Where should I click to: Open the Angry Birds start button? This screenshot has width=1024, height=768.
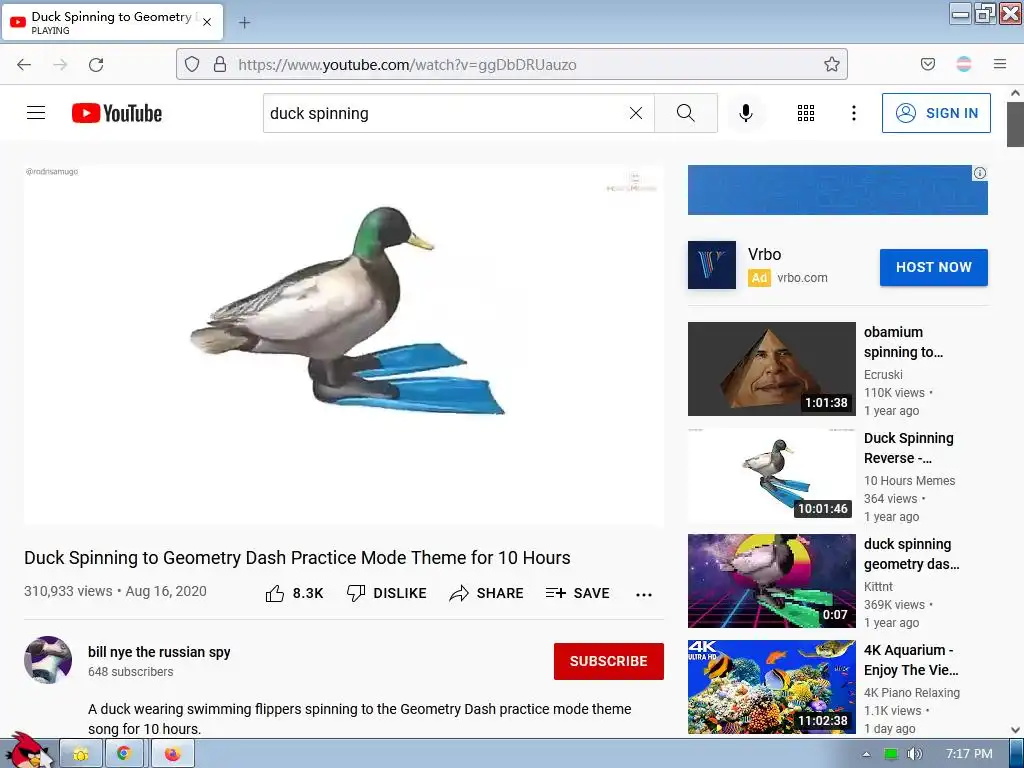pyautogui.click(x=27, y=750)
